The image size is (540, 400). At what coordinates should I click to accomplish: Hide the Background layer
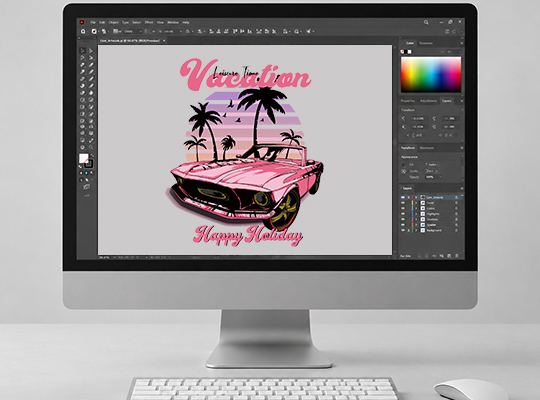click(x=403, y=230)
